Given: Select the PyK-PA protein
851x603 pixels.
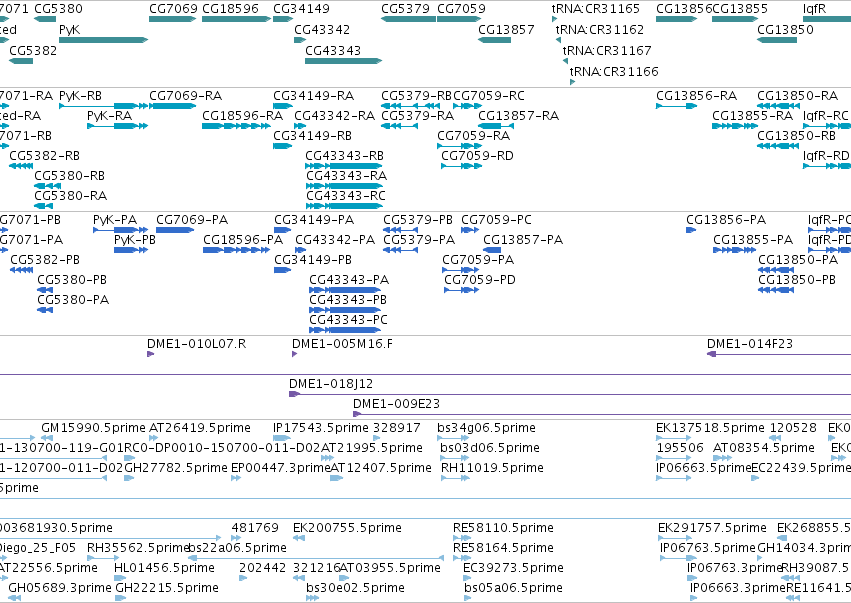Looking at the screenshot, I should pyautogui.click(x=120, y=230).
